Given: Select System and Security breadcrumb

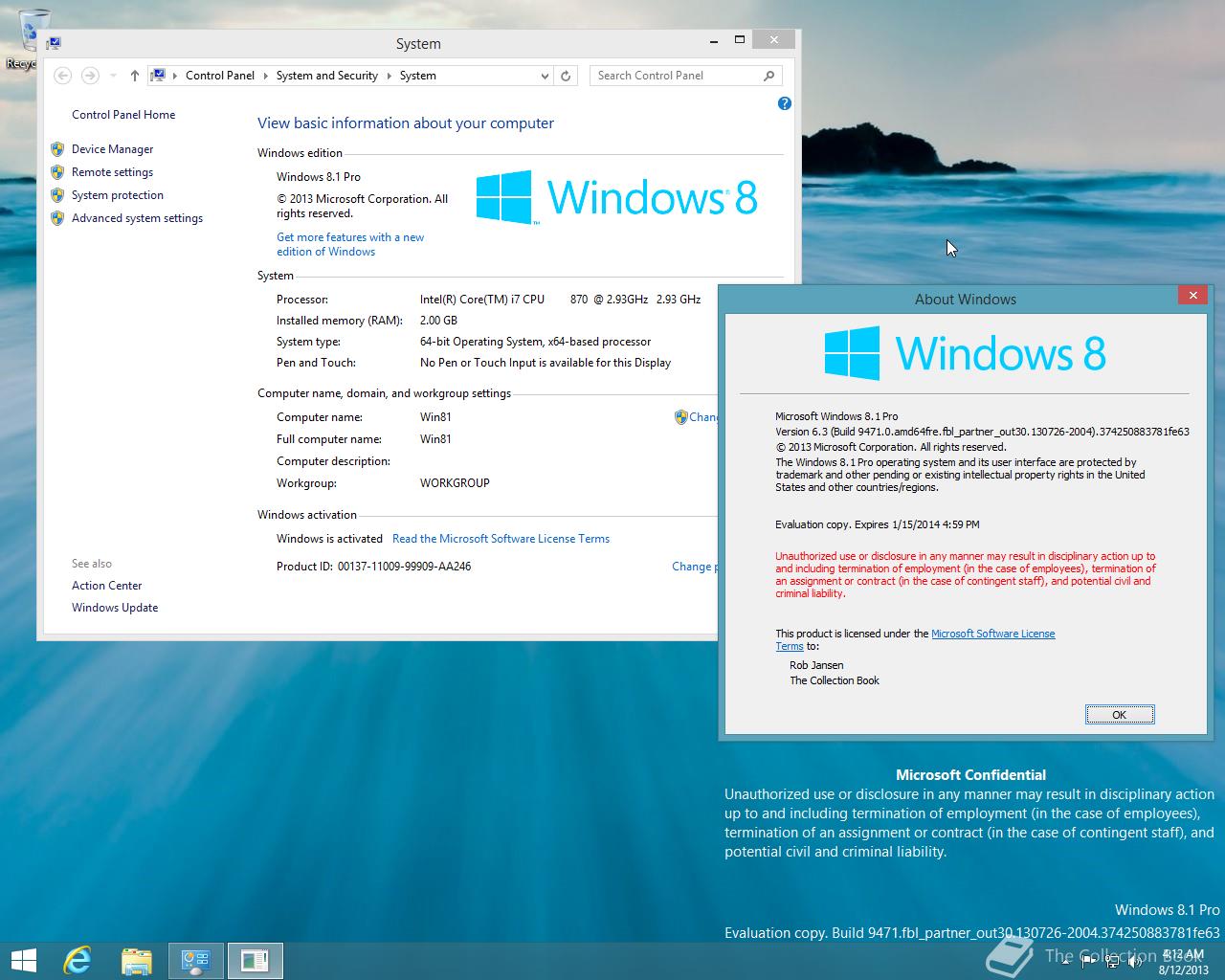Looking at the screenshot, I should 327,76.
